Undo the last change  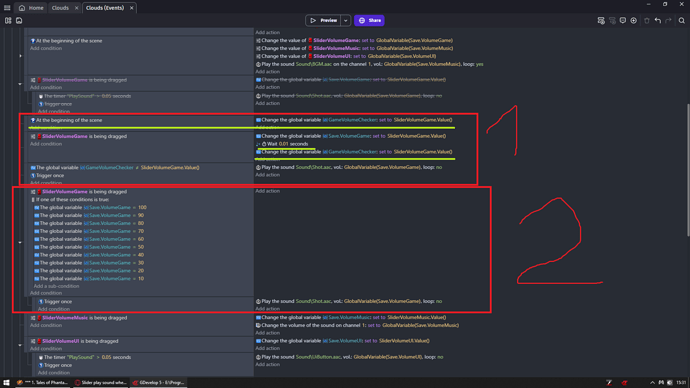[657, 21]
